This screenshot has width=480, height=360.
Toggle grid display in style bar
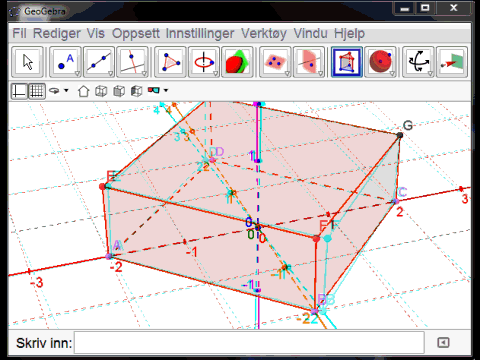coord(37,91)
